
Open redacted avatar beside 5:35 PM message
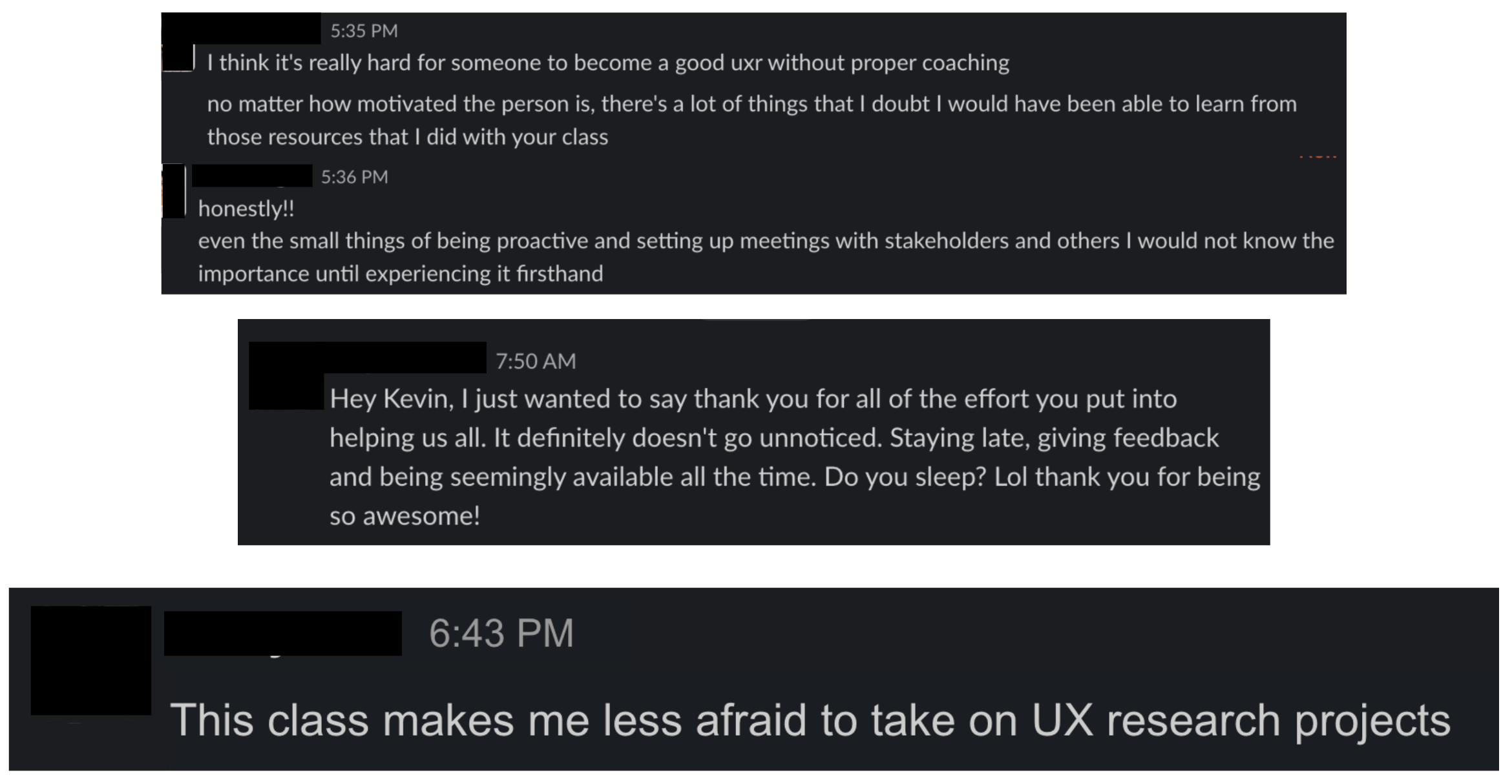pyautogui.click(x=178, y=57)
